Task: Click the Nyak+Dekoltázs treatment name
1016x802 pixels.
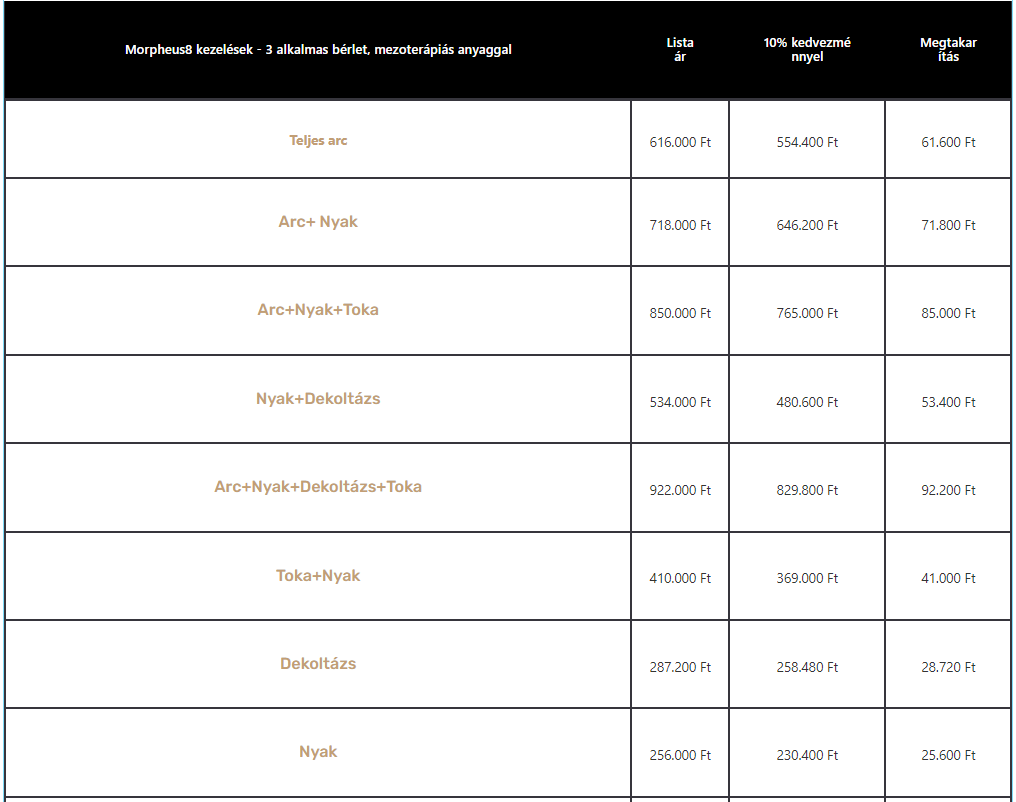Action: pos(318,398)
